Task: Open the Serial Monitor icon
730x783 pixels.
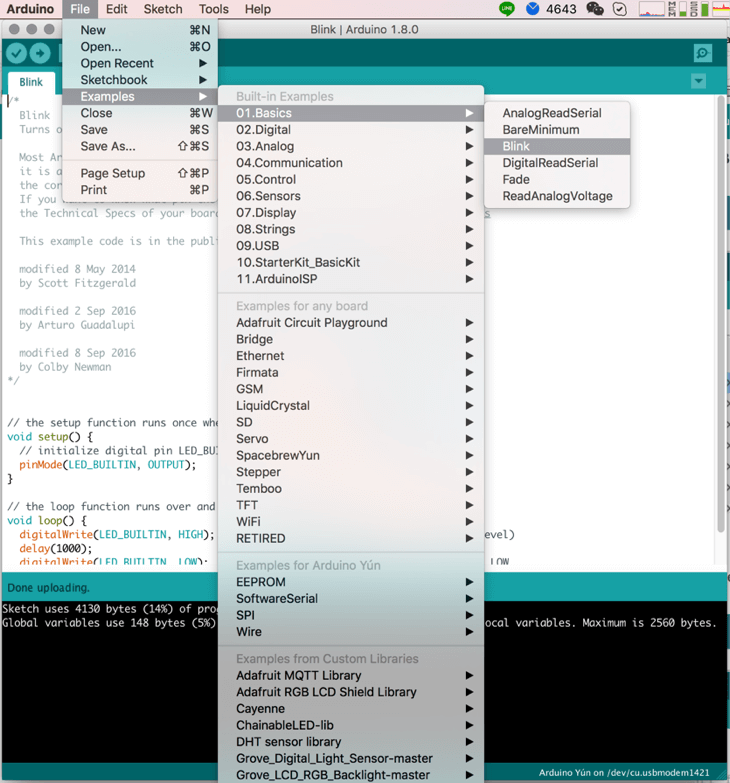Action: click(703, 53)
